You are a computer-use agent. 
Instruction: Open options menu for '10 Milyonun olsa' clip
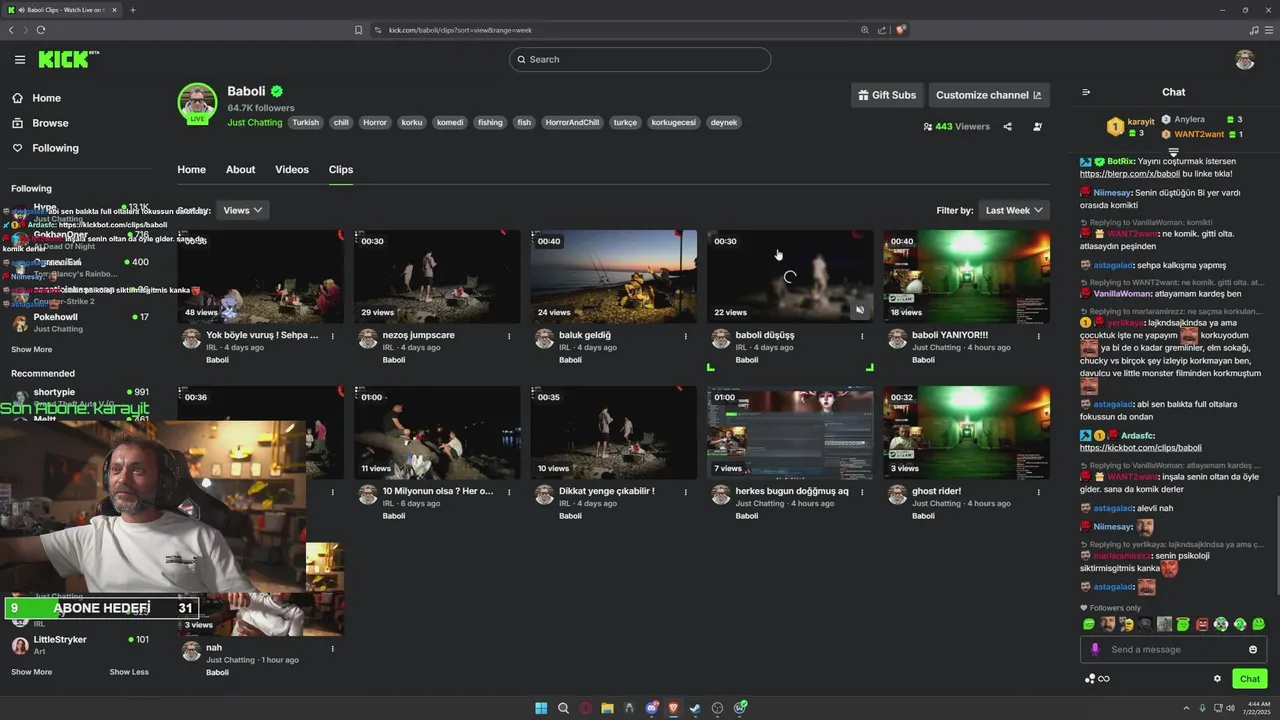(x=509, y=492)
